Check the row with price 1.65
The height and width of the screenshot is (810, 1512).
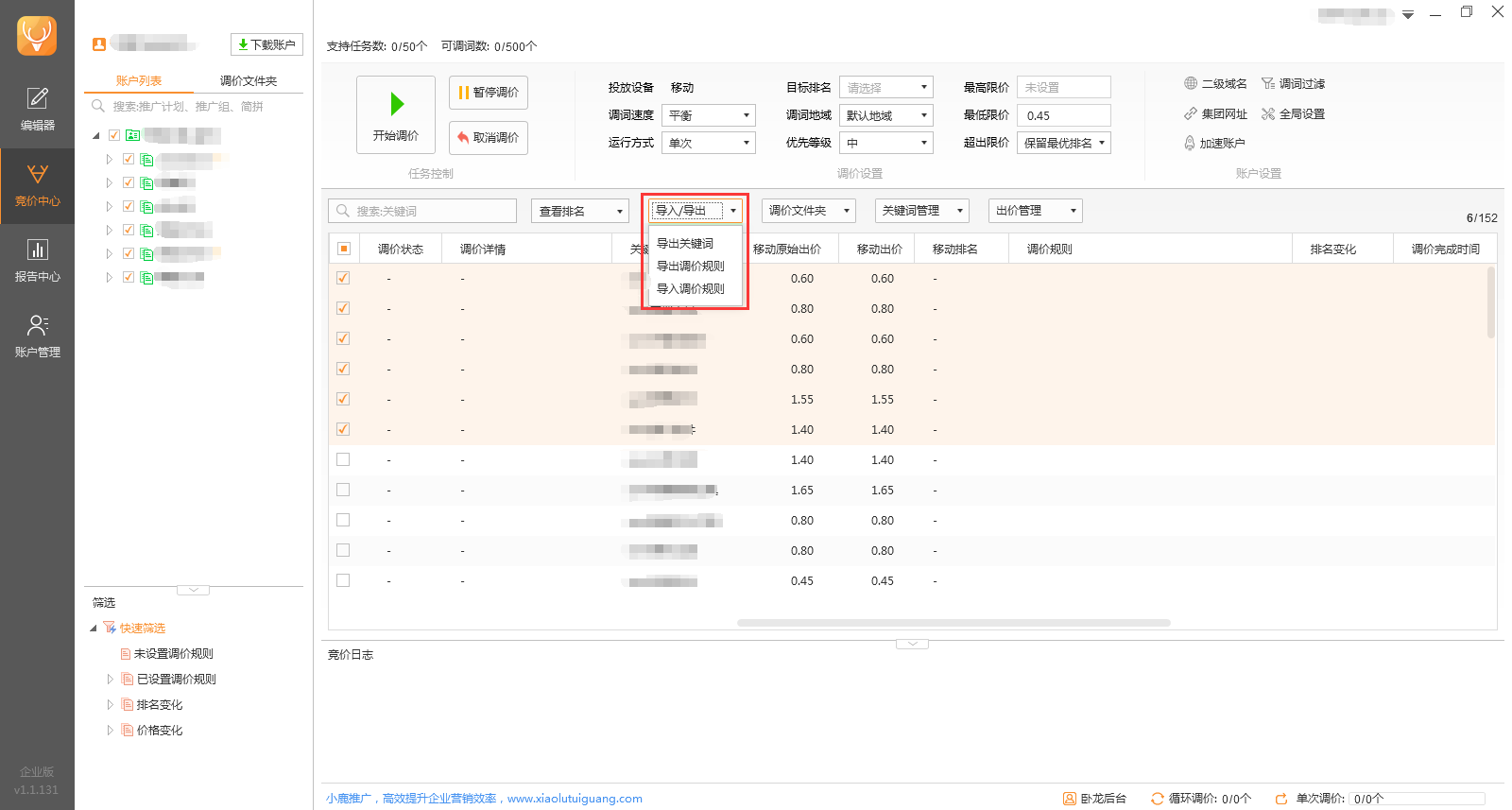343,490
